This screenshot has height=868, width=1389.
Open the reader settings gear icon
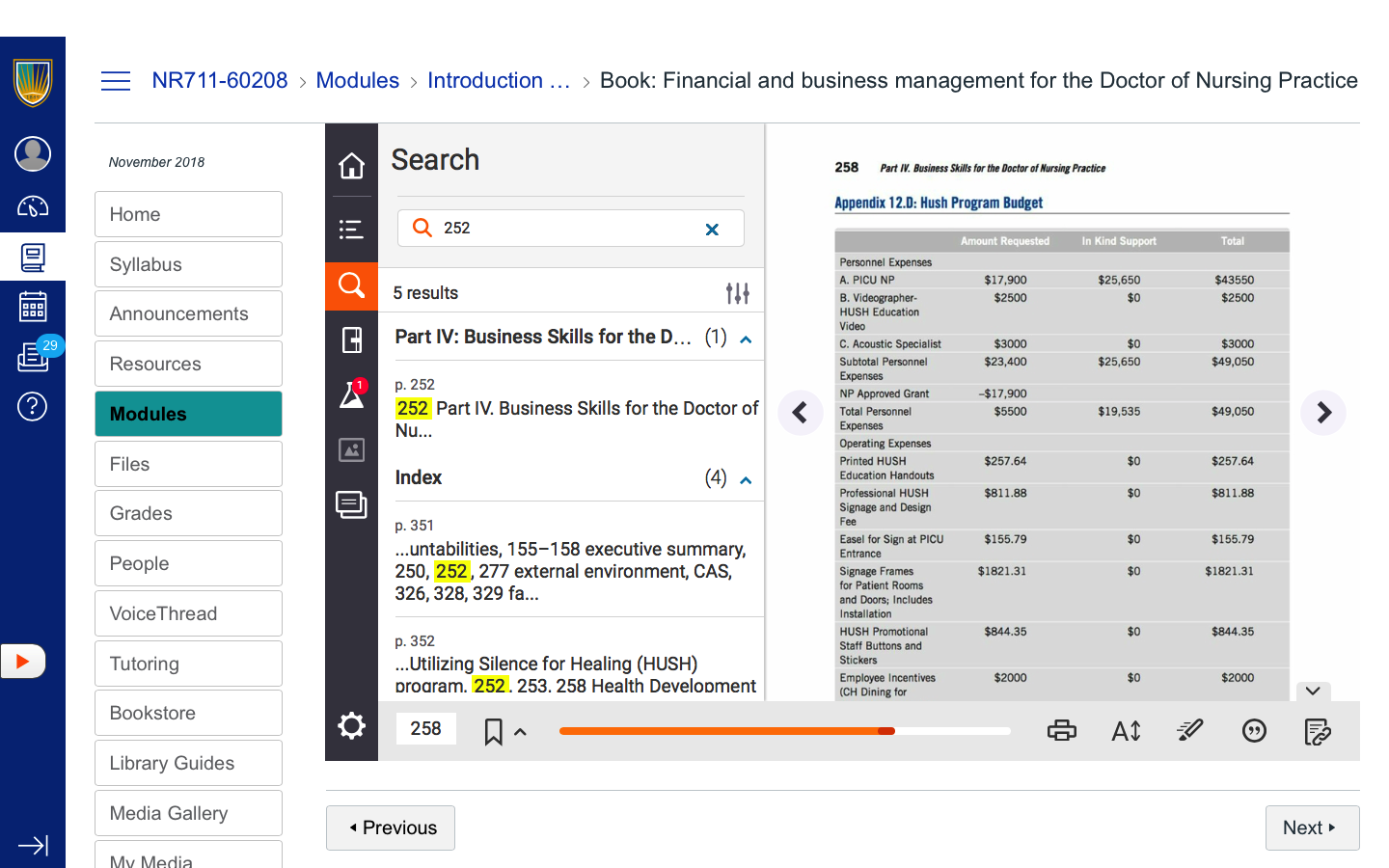click(351, 726)
